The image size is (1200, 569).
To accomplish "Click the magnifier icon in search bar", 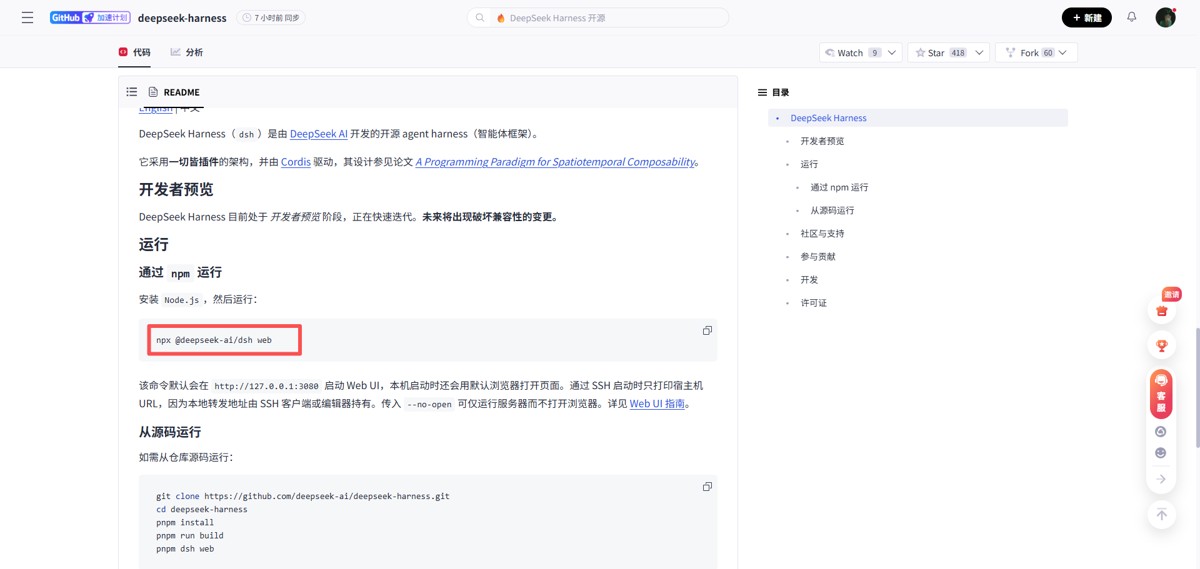I will click(x=480, y=18).
